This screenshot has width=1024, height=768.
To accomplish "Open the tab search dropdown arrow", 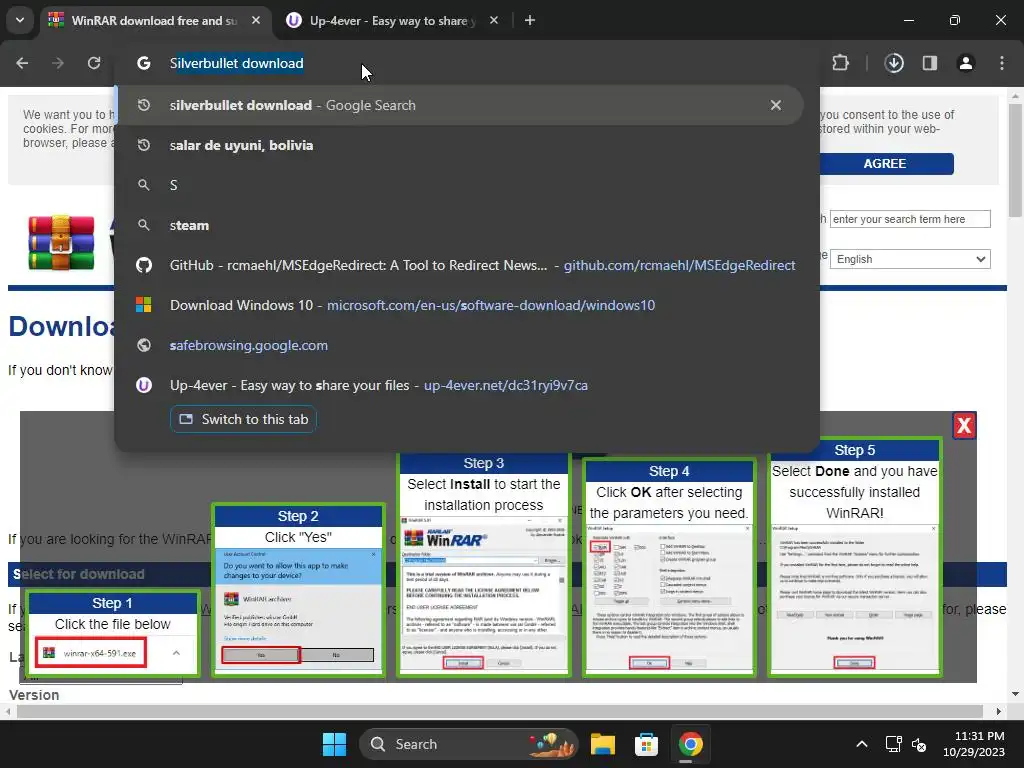I will pyautogui.click(x=20, y=20).
